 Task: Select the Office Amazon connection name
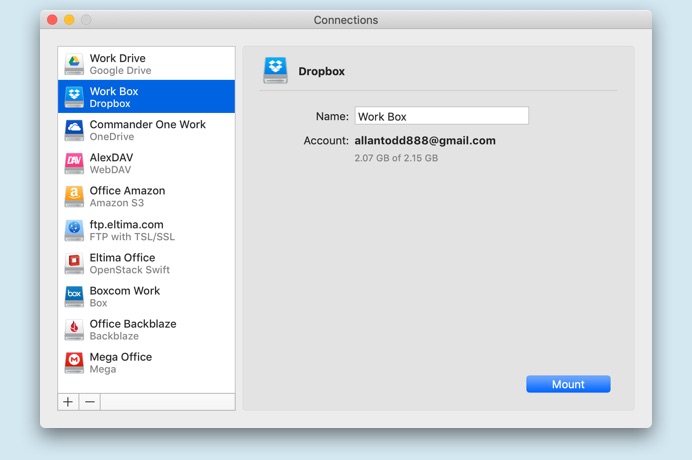(x=128, y=191)
